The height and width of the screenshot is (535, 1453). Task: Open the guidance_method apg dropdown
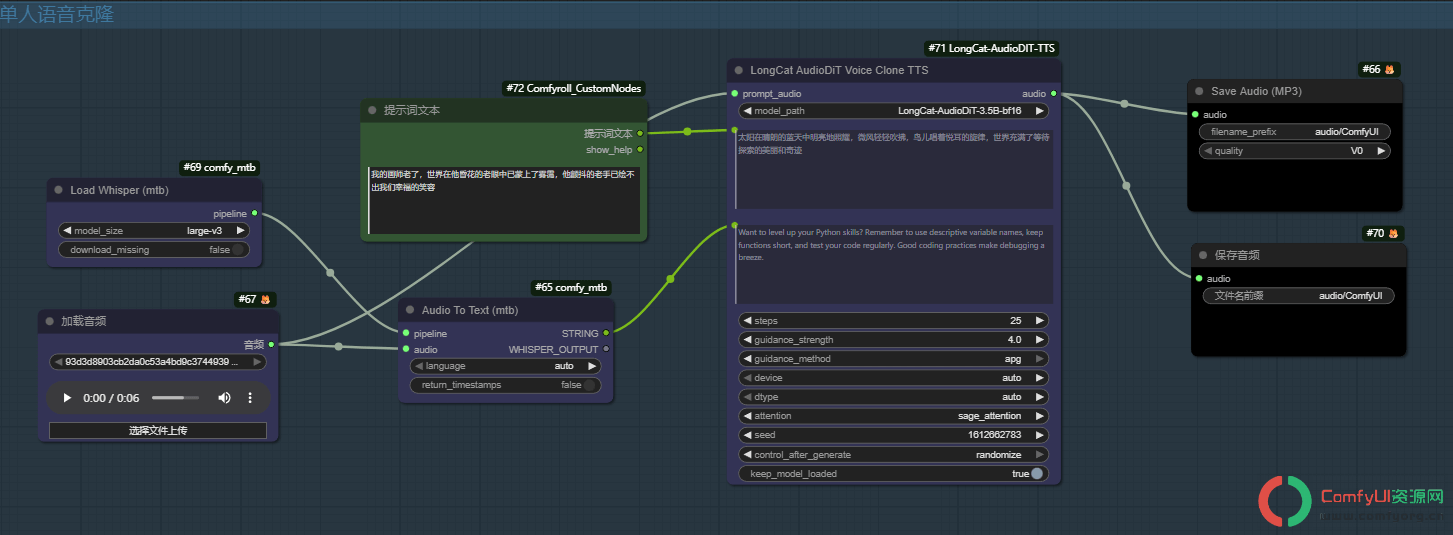click(x=893, y=359)
